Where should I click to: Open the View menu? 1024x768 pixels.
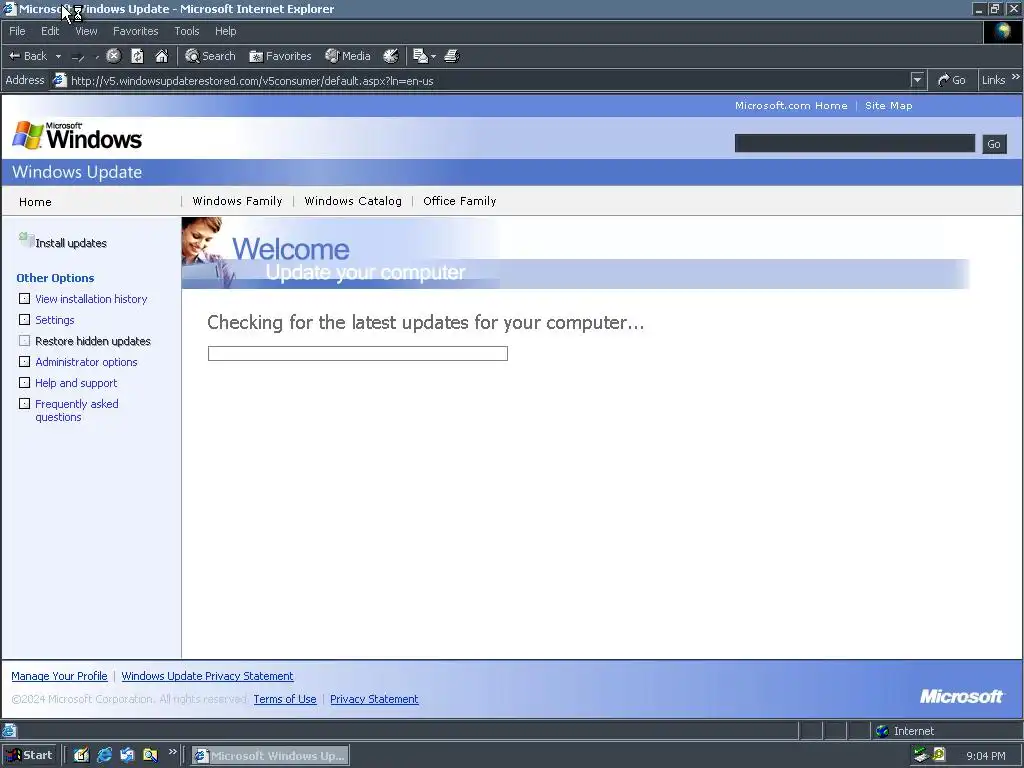86,31
